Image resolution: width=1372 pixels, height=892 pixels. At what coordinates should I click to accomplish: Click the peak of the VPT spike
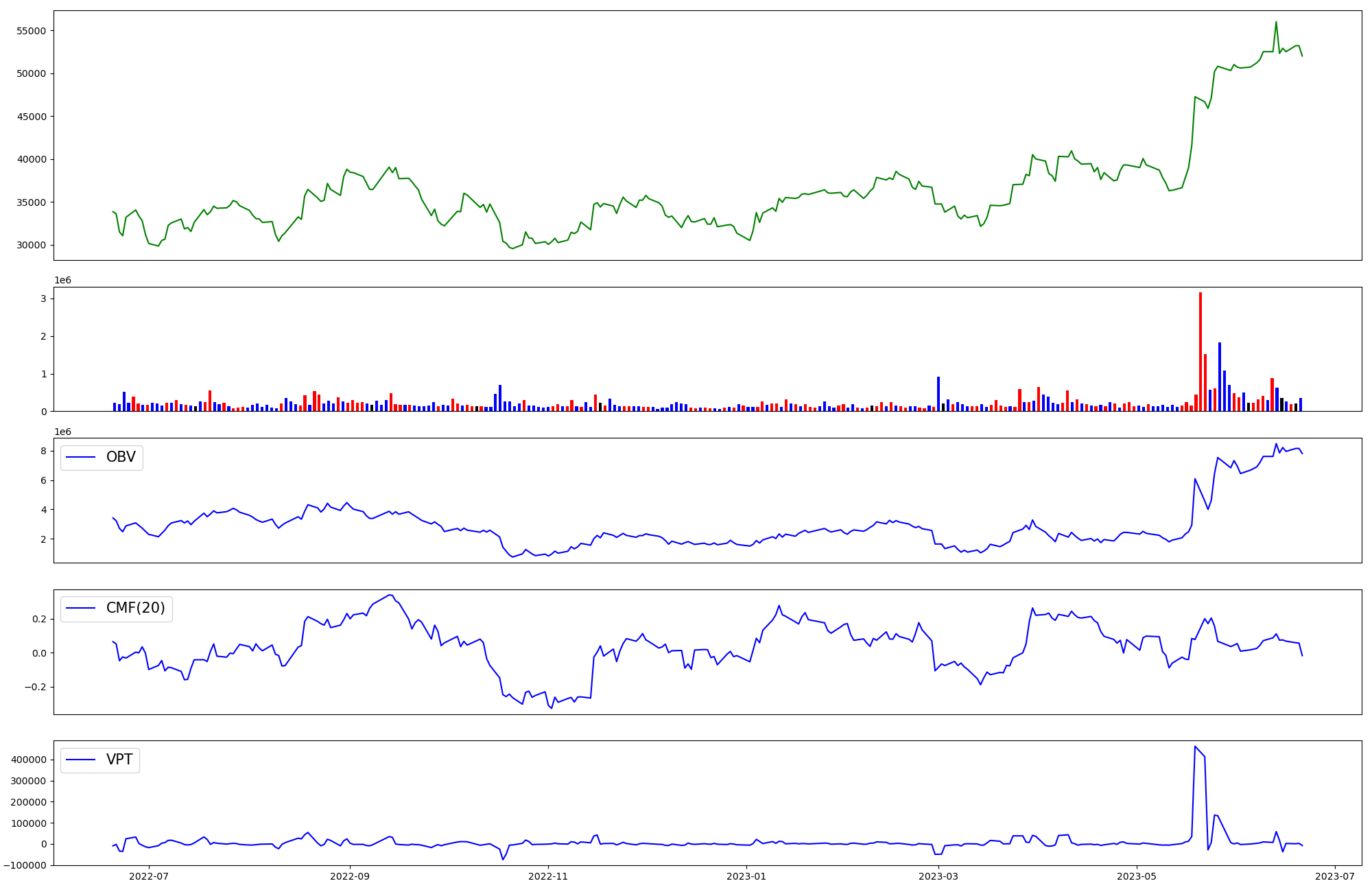click(1195, 747)
